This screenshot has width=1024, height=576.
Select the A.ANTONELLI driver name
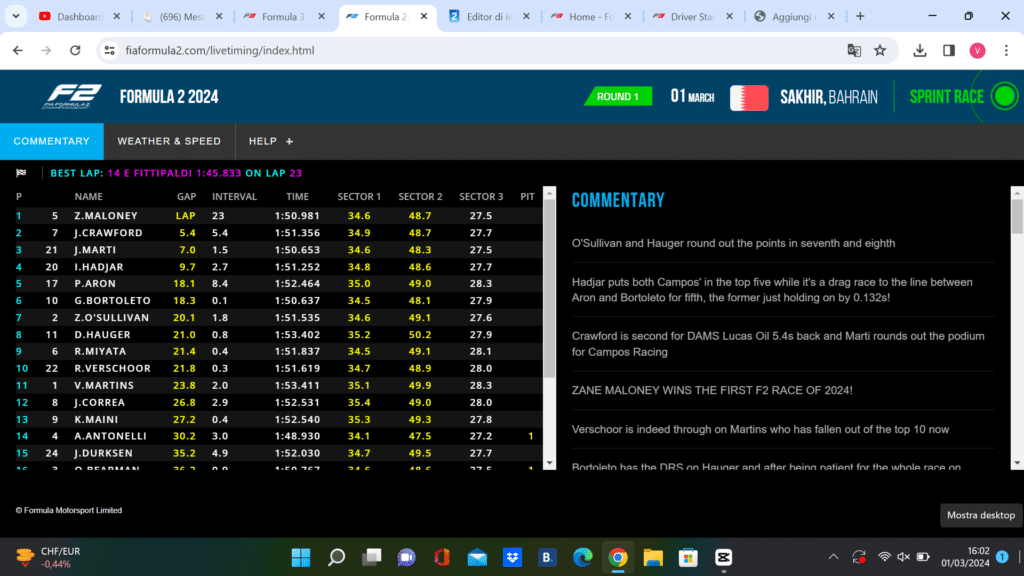point(110,436)
